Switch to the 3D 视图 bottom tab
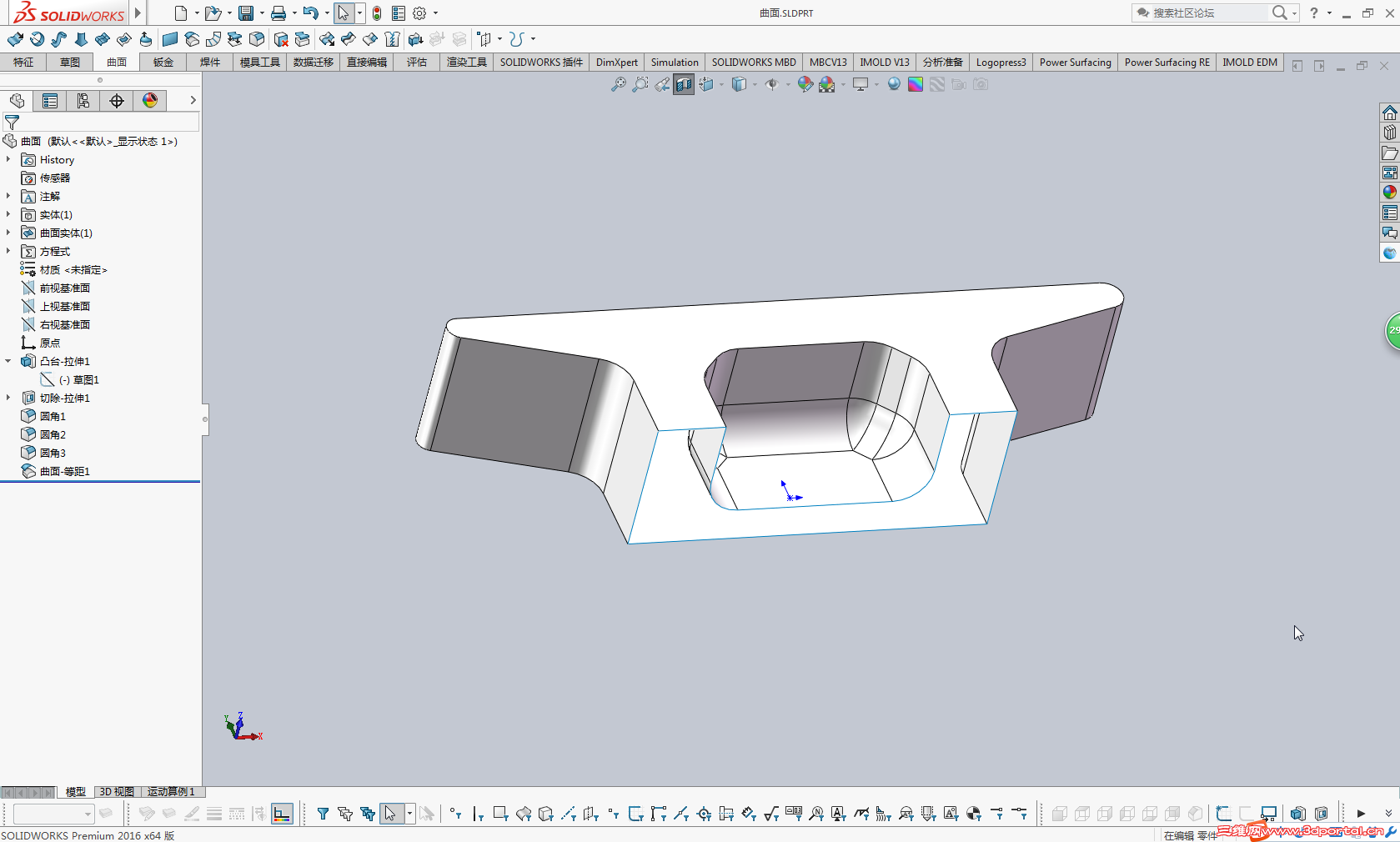 click(x=117, y=792)
